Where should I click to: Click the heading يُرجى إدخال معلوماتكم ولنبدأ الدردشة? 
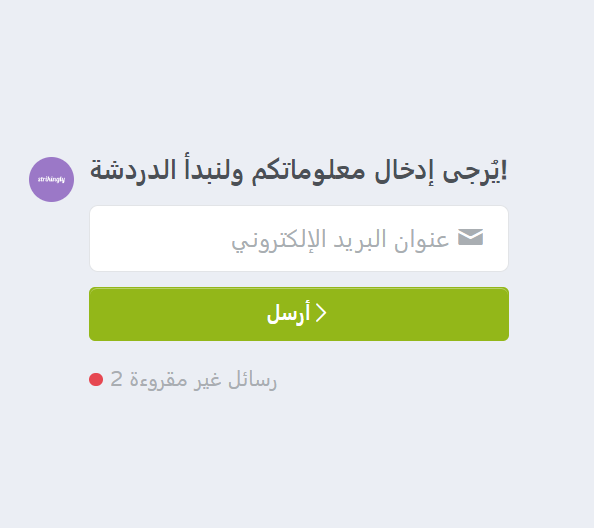point(299,170)
